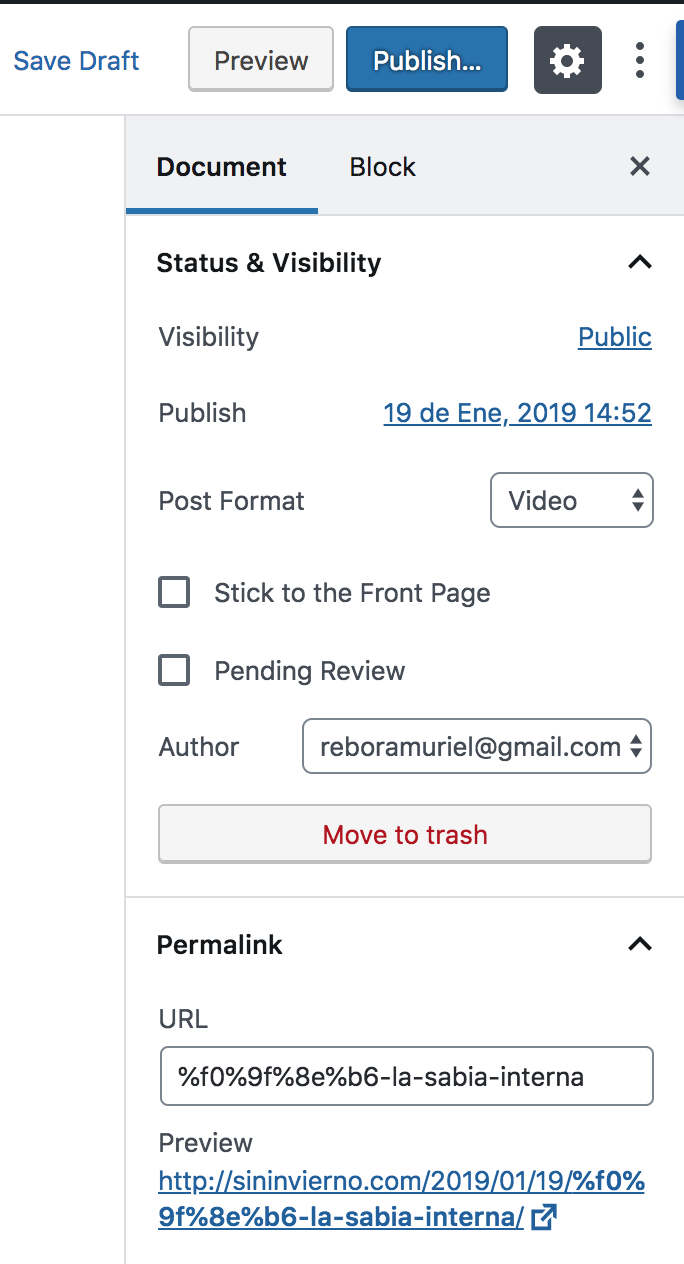This screenshot has height=1264, width=684.
Task: Click the Publish button
Action: 427,61
